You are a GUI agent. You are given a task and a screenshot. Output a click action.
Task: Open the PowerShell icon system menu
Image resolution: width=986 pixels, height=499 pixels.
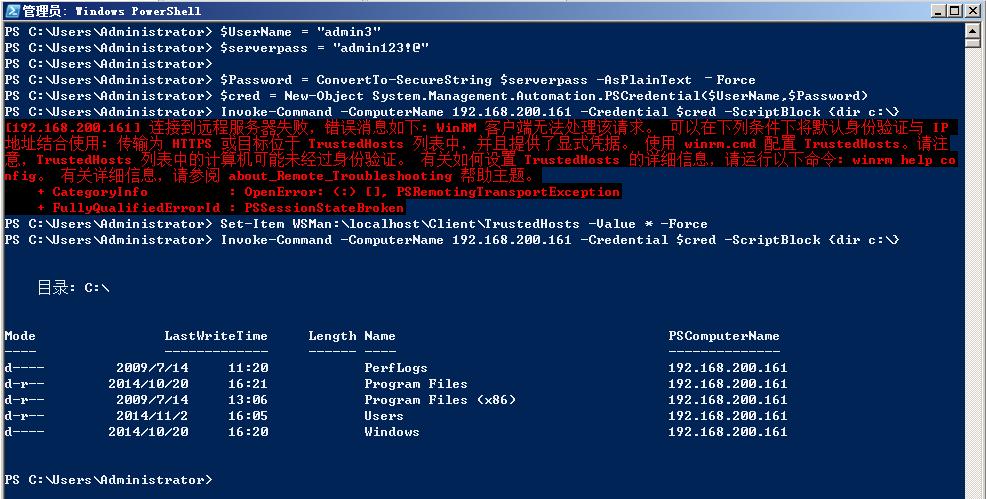pyautogui.click(x=11, y=10)
